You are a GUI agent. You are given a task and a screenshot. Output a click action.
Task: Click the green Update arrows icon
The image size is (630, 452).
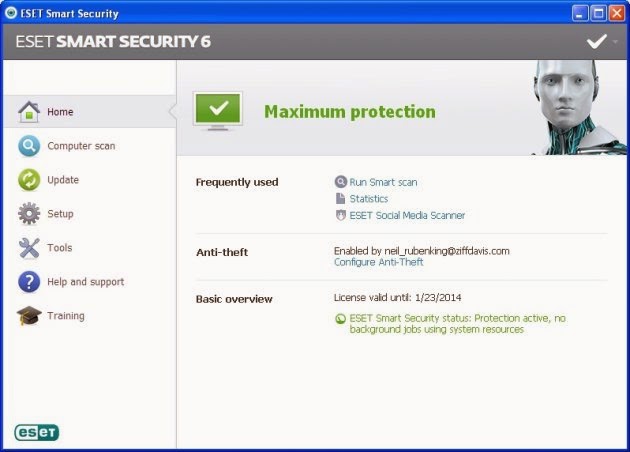(x=29, y=180)
